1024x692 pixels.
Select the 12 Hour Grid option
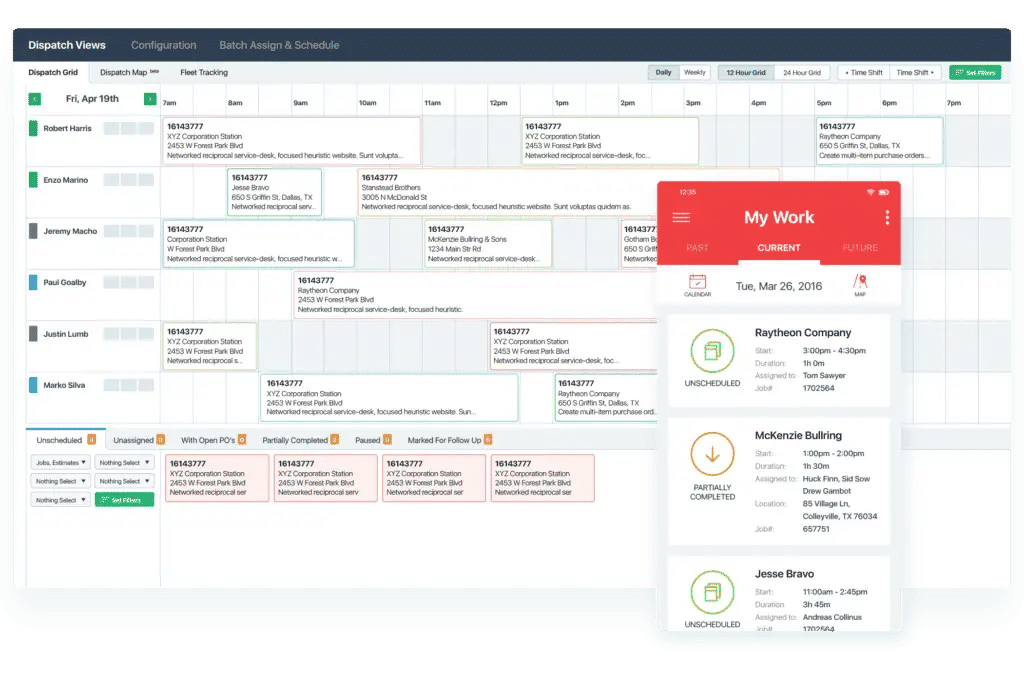click(746, 72)
